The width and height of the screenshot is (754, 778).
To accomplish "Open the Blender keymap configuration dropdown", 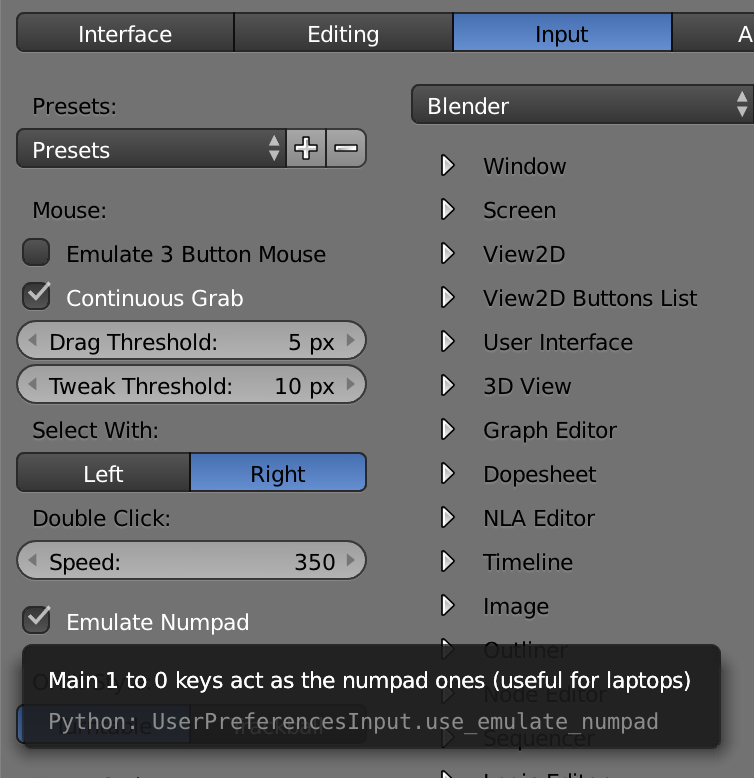I will point(581,105).
